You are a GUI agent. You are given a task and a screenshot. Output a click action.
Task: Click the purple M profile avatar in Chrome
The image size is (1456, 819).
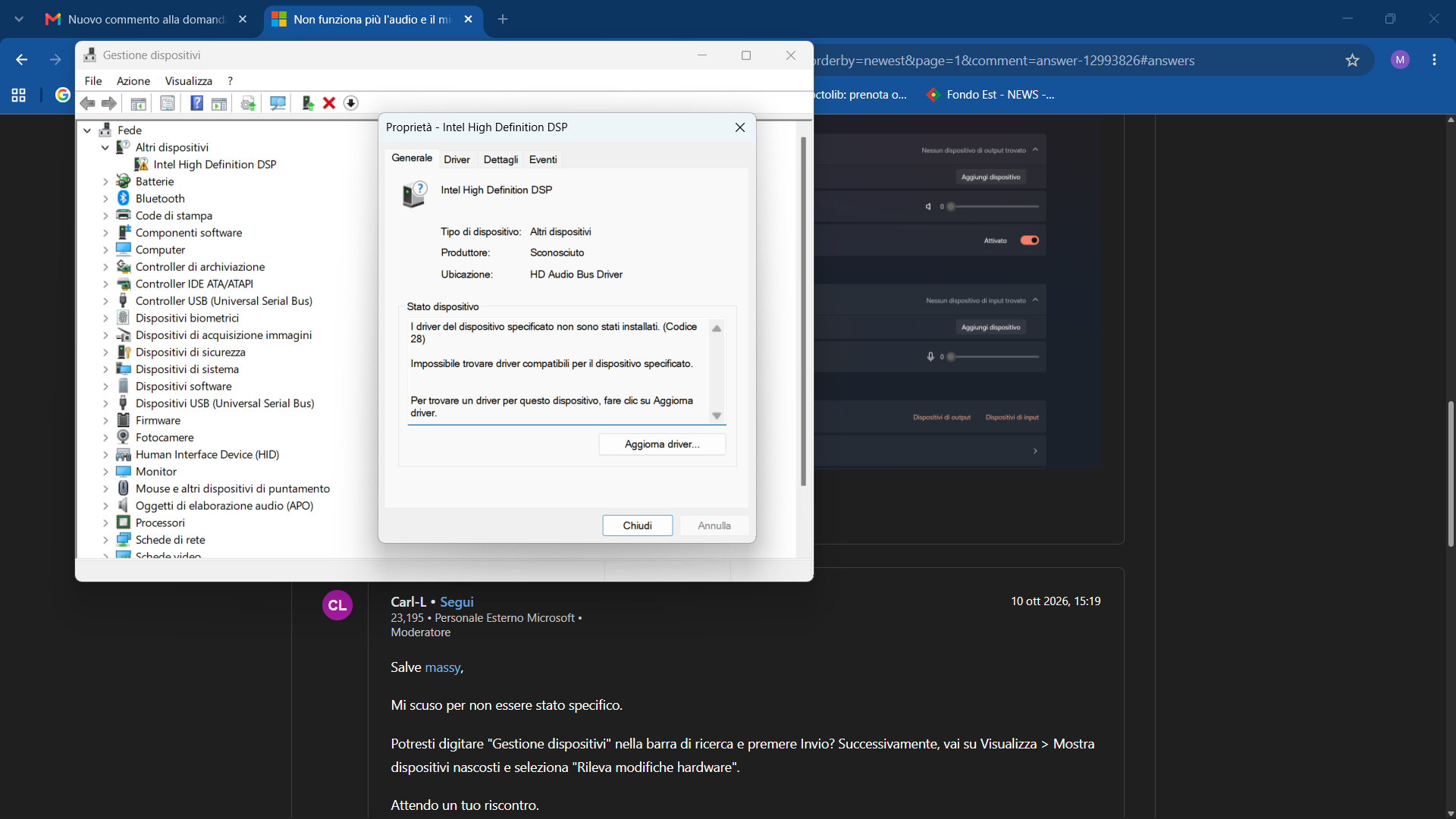coord(1400,60)
